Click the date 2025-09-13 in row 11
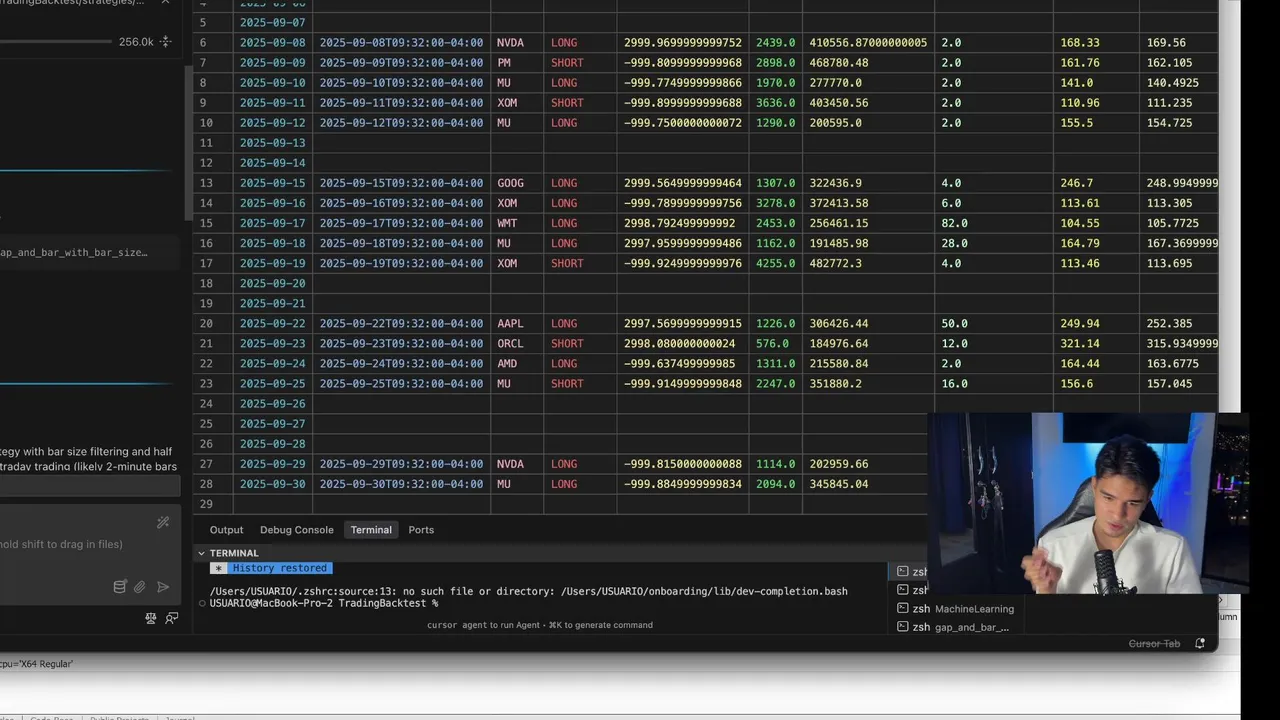Viewport: 1280px width, 720px height. [x=273, y=143]
